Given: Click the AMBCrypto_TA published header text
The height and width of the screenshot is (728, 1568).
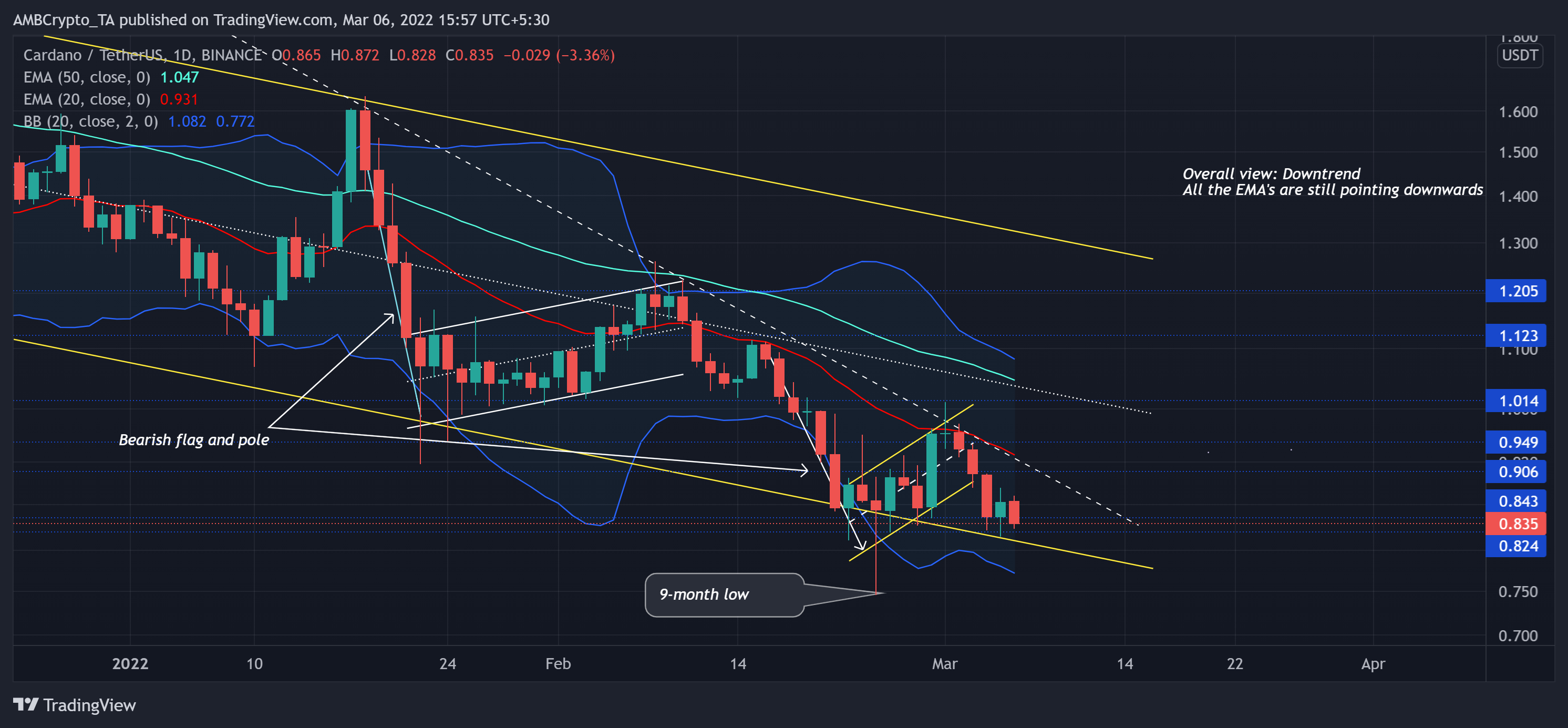Looking at the screenshot, I should point(281,20).
